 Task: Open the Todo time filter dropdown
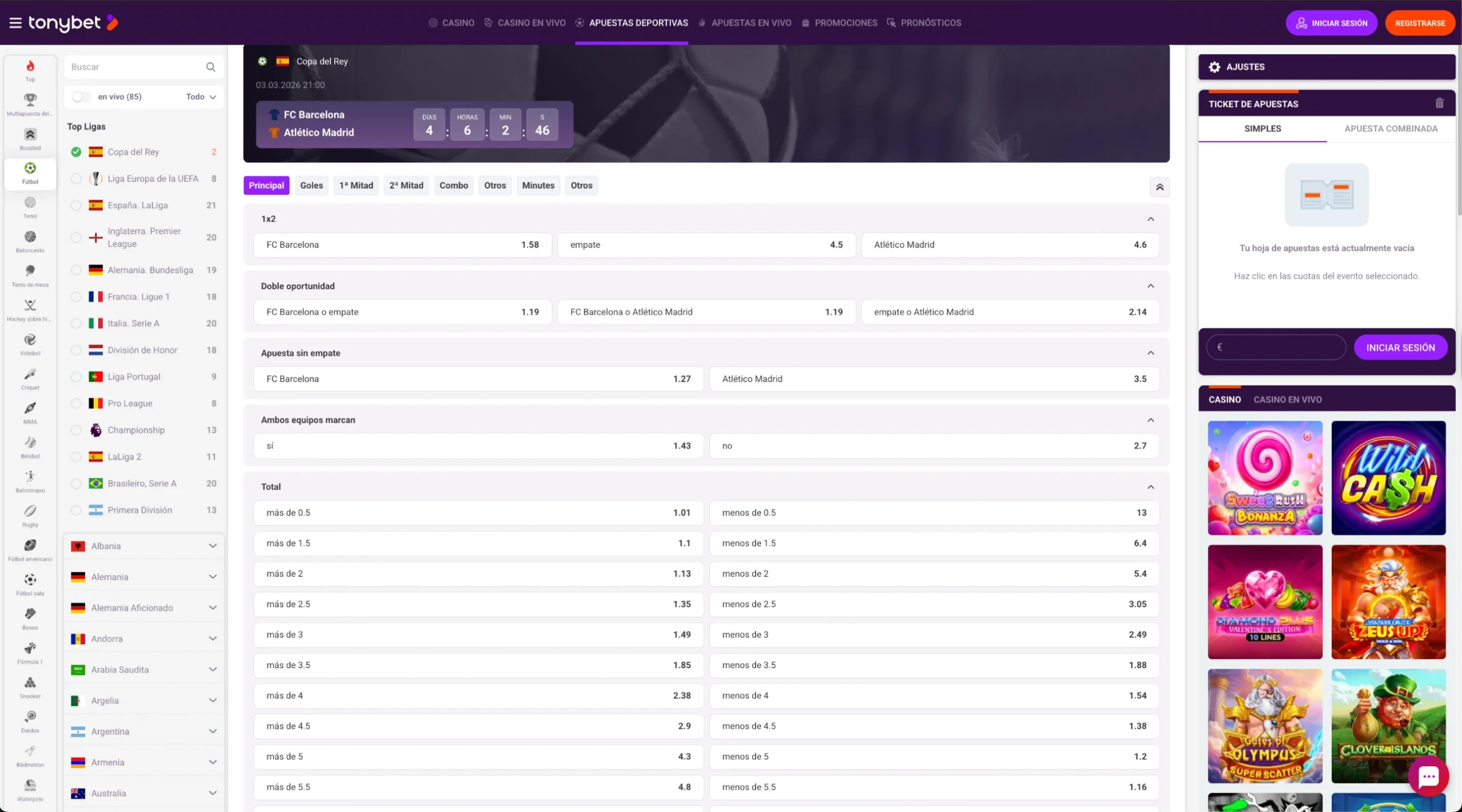pos(201,97)
